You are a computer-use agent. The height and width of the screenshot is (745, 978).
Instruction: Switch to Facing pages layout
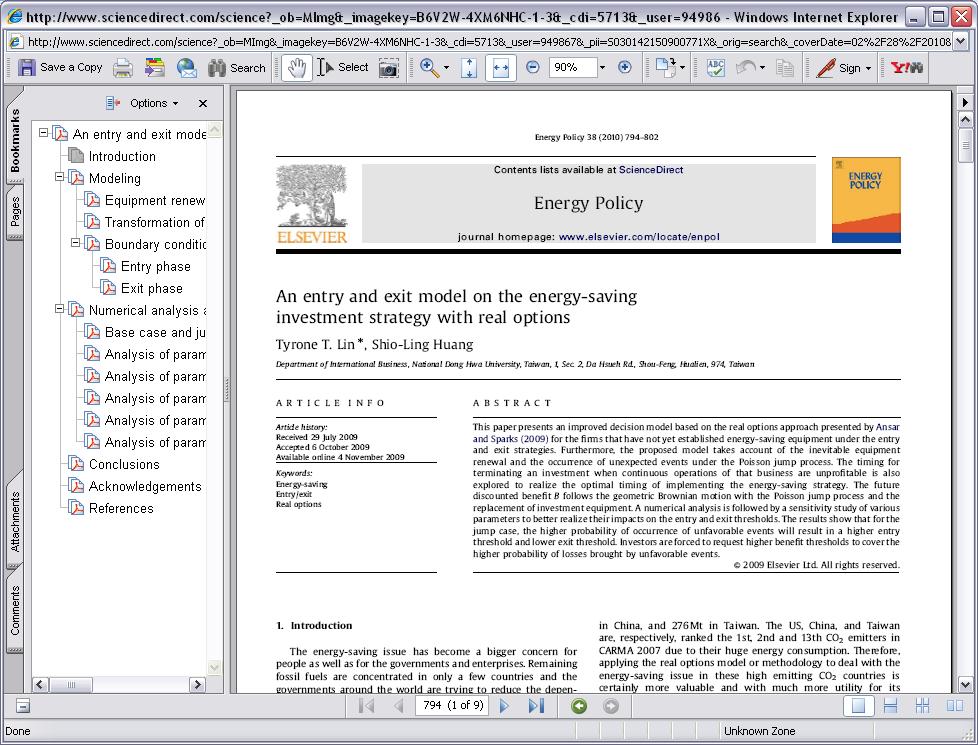954,706
